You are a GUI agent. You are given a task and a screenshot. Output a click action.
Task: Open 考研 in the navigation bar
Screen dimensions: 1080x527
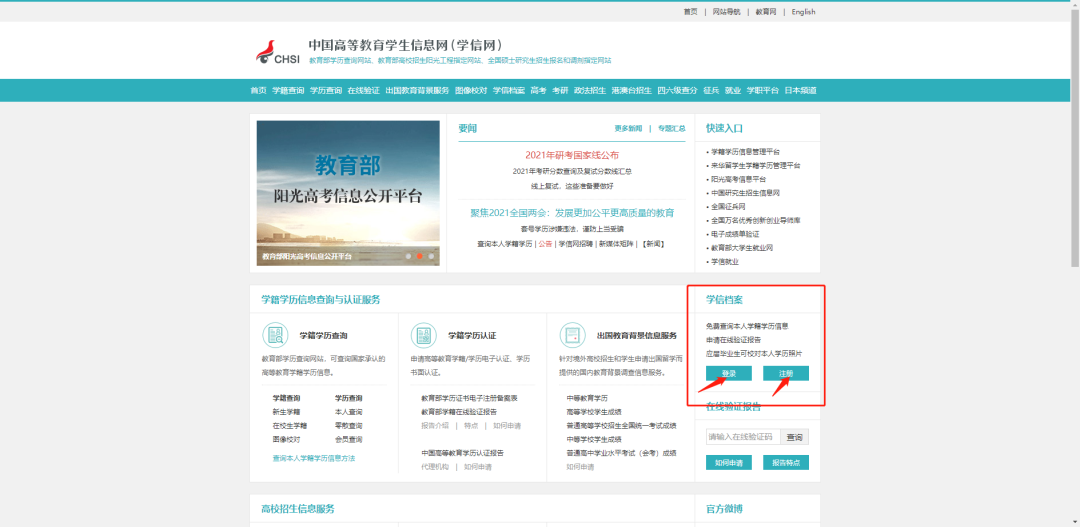click(x=560, y=90)
